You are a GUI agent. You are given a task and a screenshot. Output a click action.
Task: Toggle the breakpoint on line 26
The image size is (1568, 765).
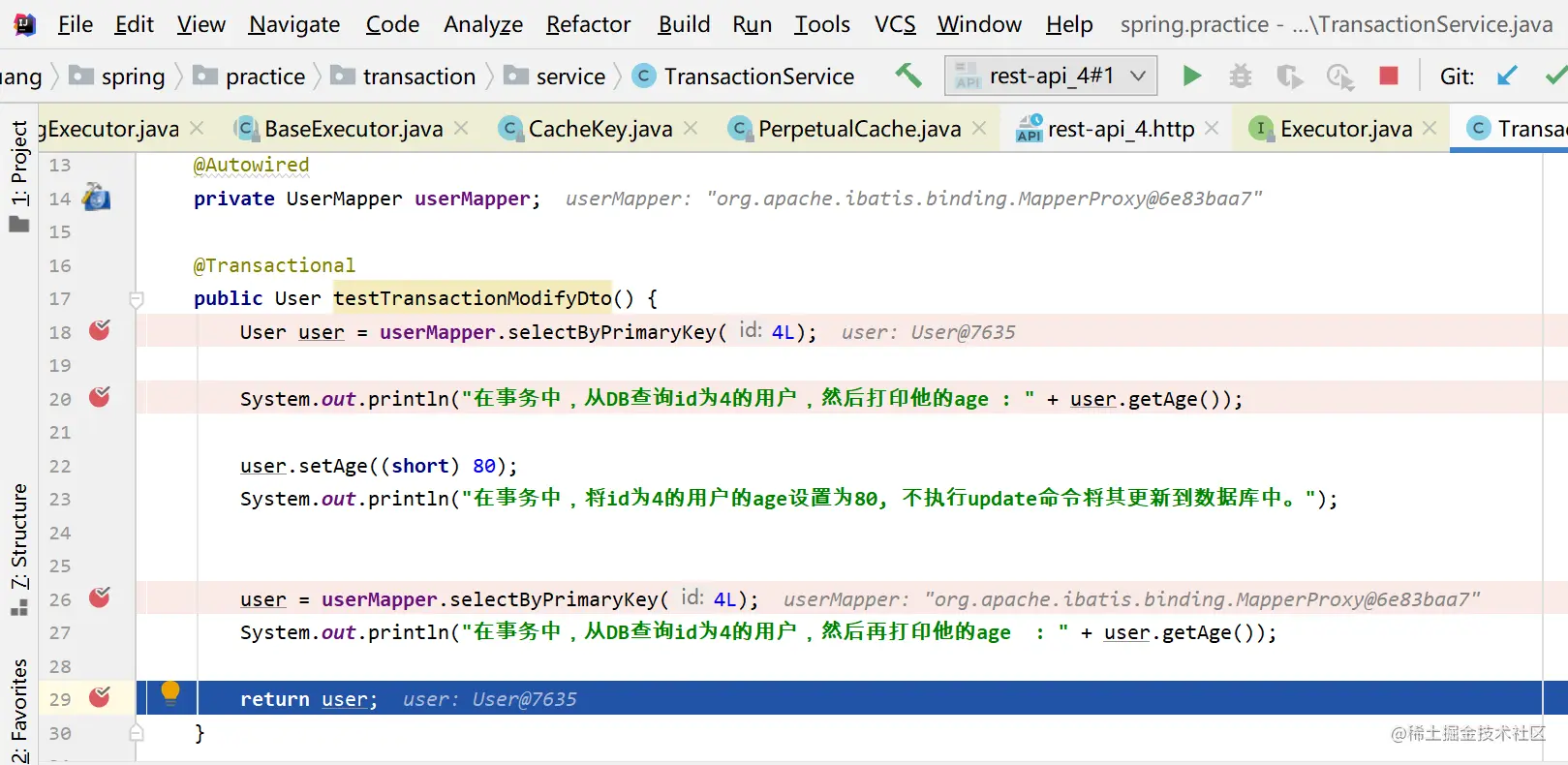tap(100, 597)
